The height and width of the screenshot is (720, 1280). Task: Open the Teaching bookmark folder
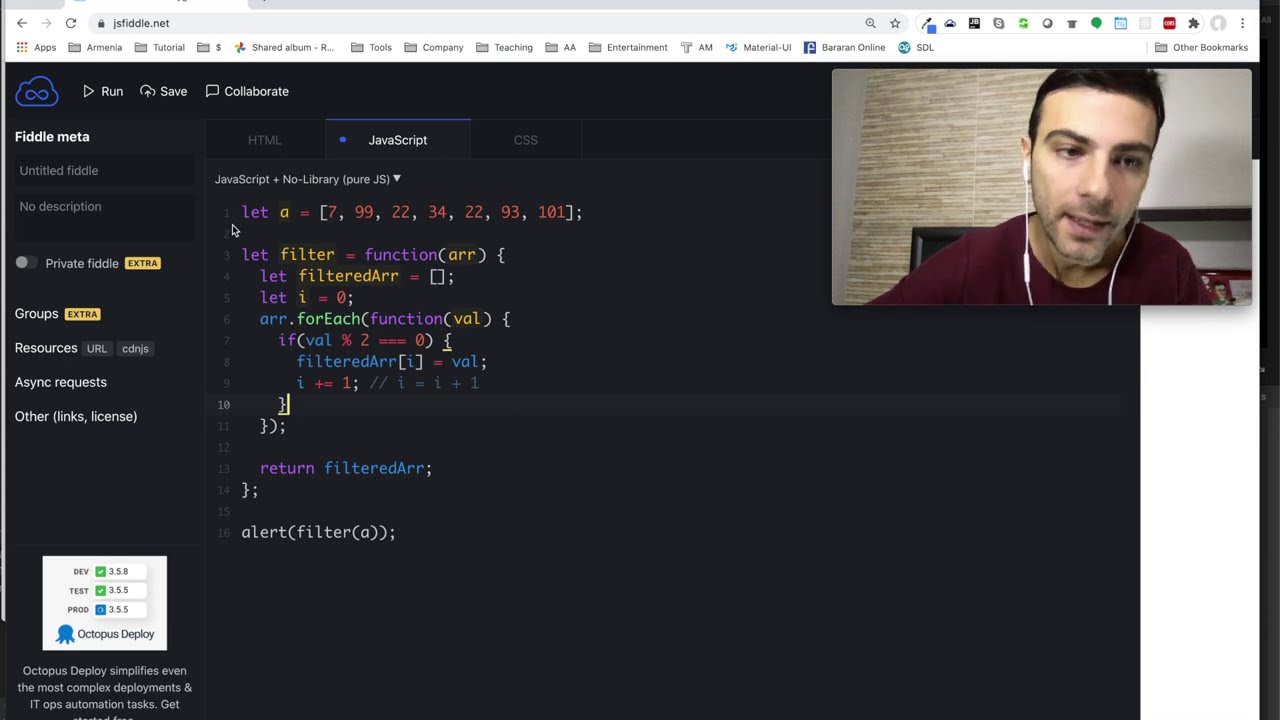click(x=504, y=48)
